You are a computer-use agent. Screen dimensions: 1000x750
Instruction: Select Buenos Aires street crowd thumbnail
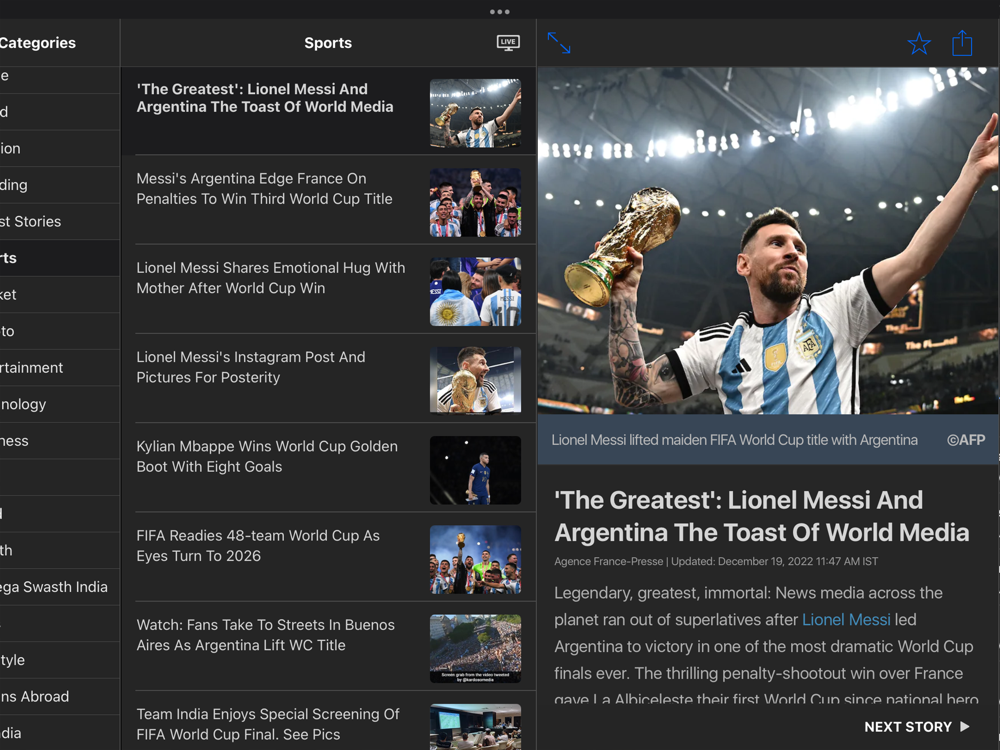(475, 649)
